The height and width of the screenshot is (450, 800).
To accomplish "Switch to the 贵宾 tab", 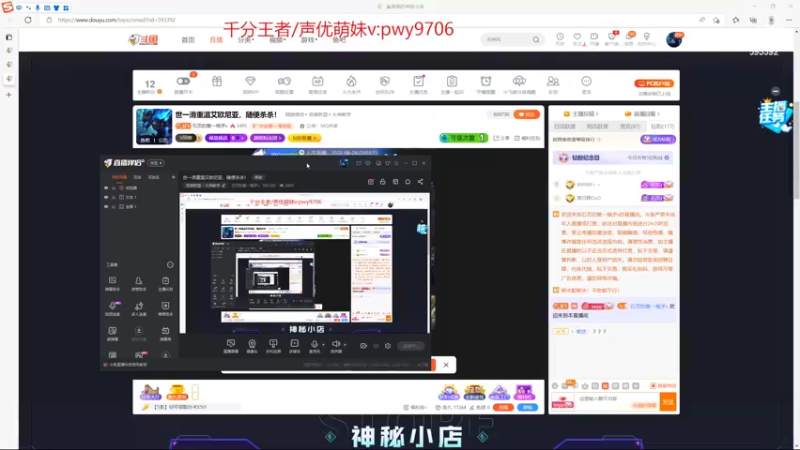I will [630, 126].
